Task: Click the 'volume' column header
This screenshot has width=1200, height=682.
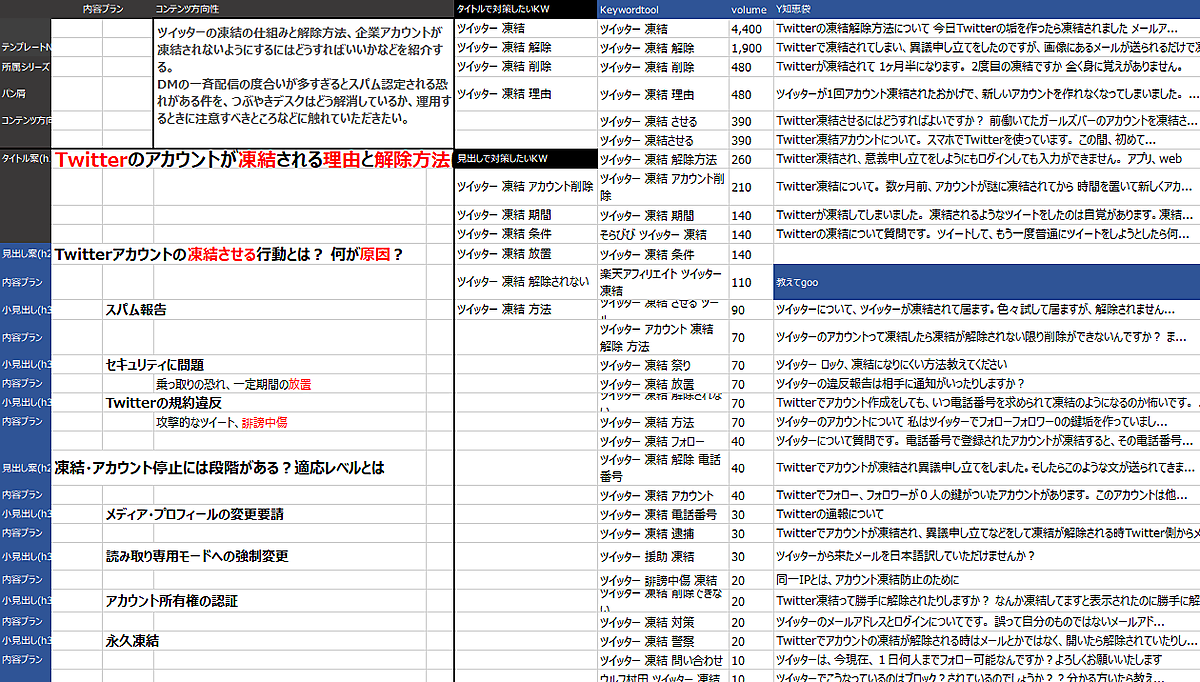Action: coord(749,9)
